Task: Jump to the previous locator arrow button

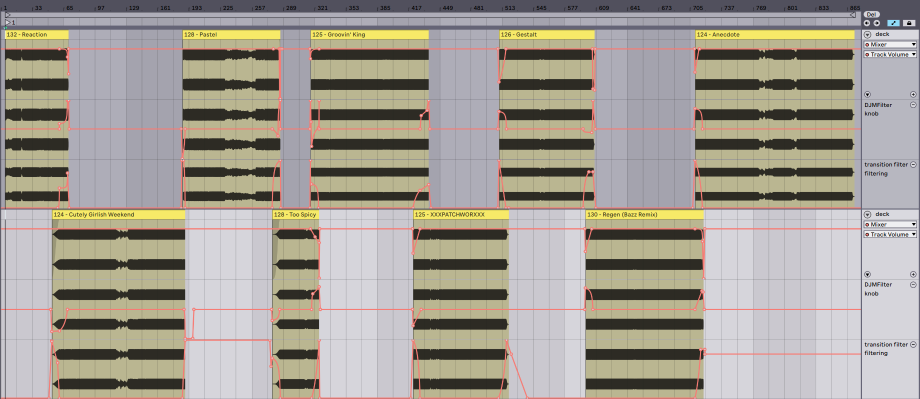Action: click(867, 23)
